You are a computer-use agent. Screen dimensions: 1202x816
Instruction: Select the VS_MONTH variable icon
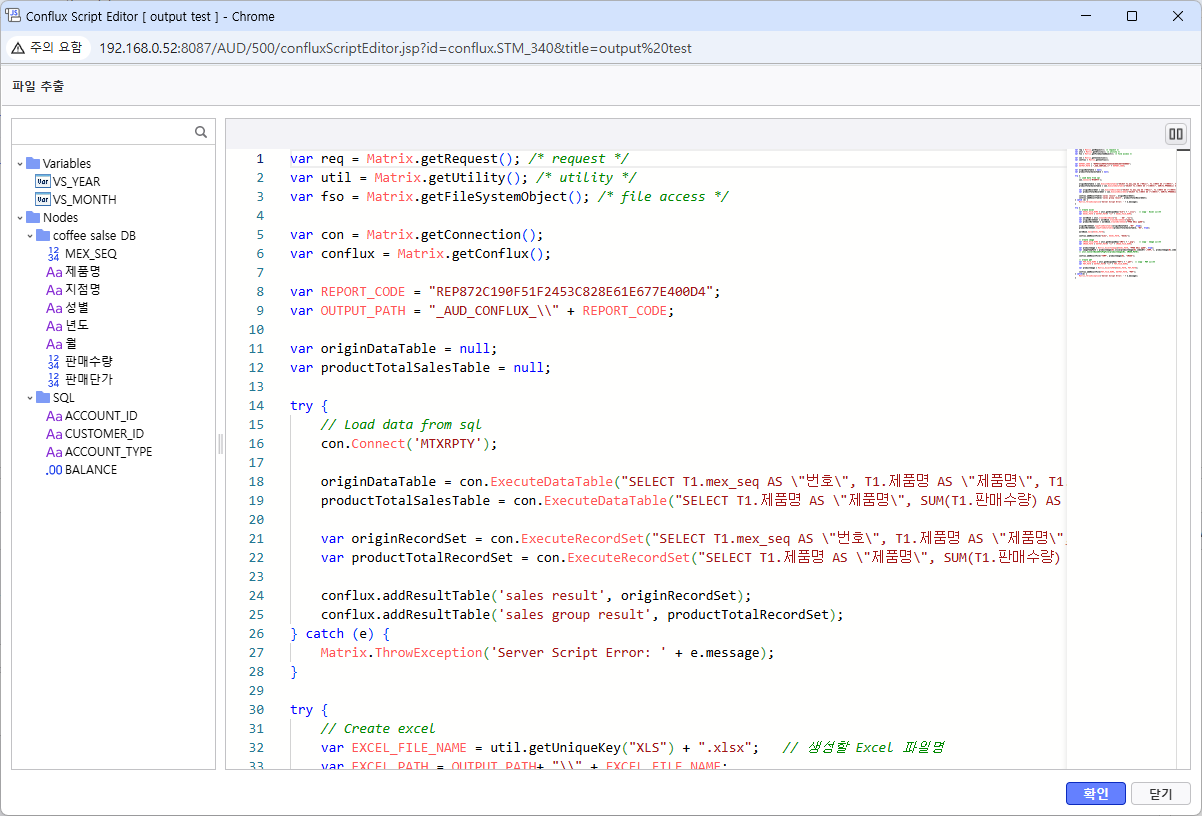[42, 199]
